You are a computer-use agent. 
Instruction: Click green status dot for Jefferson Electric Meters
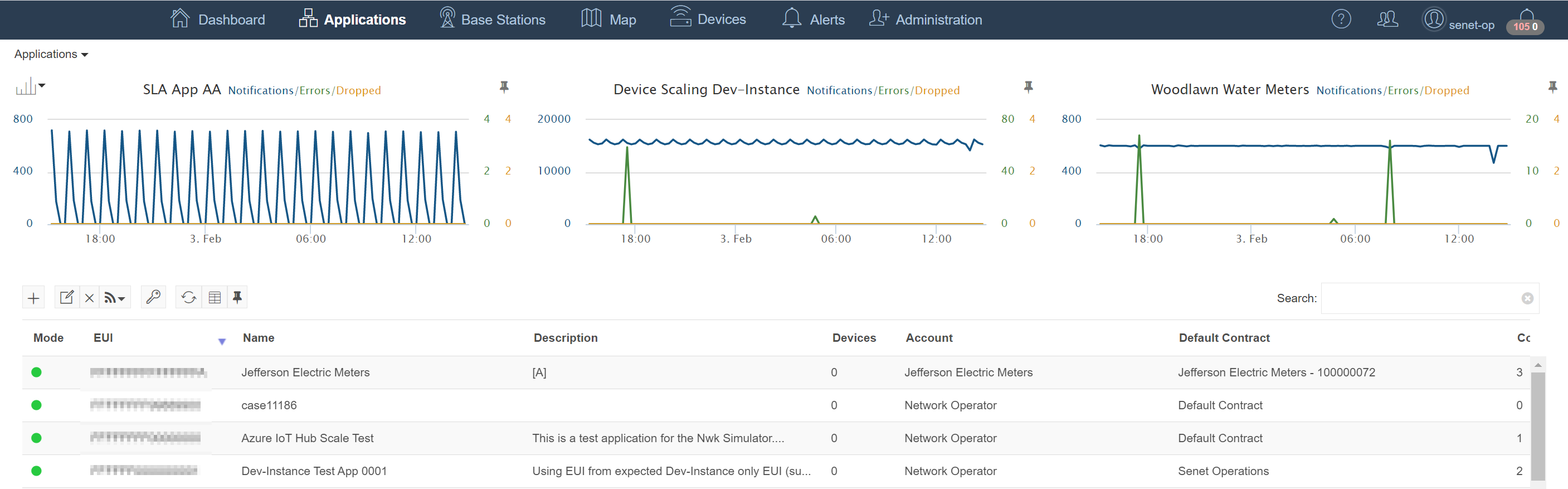pos(37,372)
